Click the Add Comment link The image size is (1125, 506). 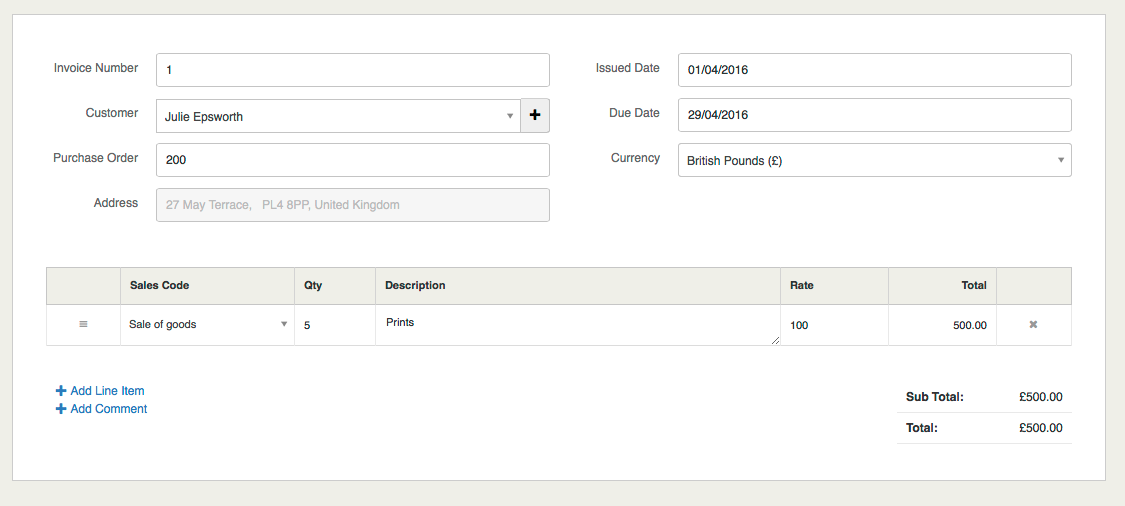click(109, 409)
